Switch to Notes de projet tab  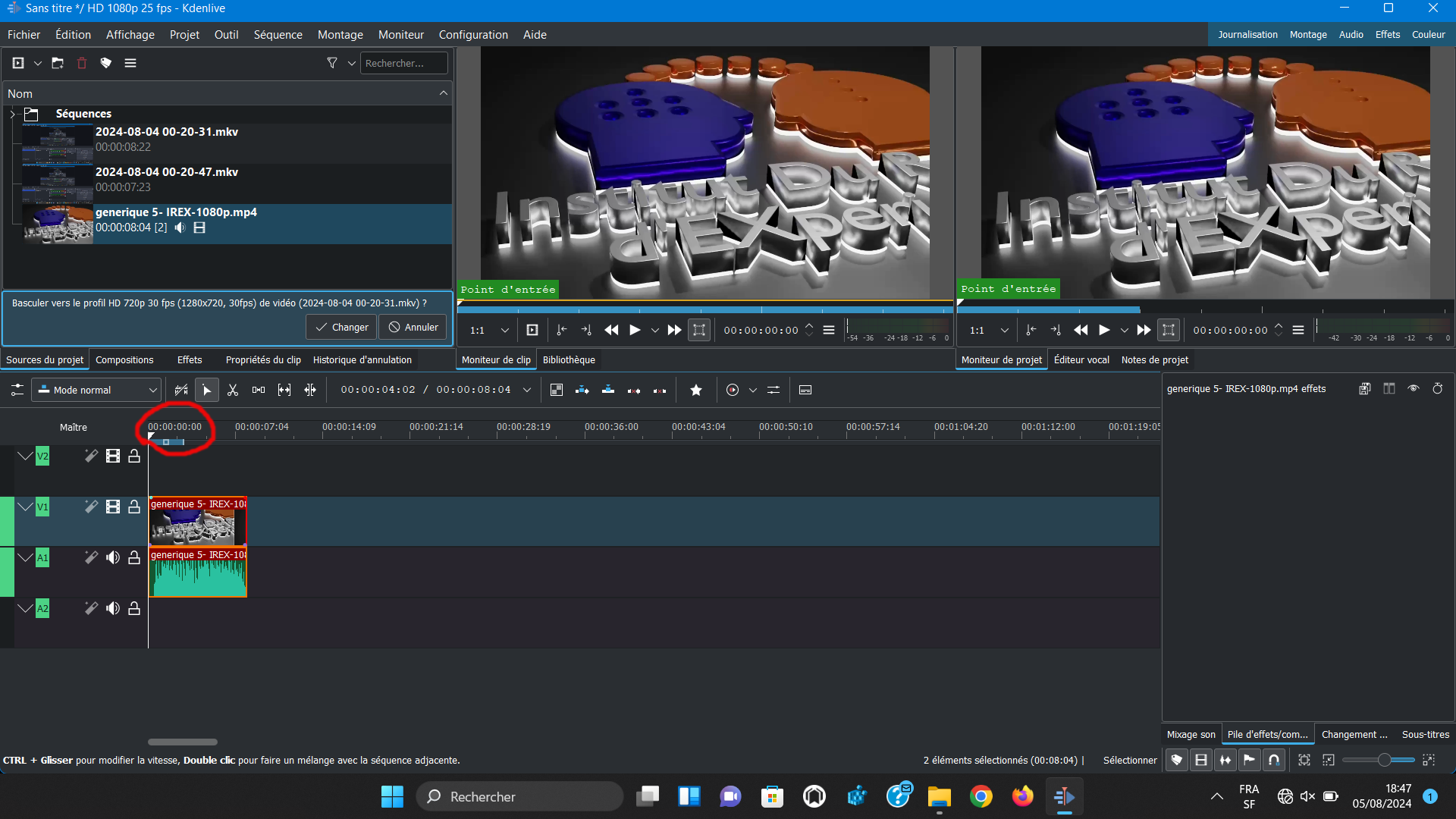1154,359
